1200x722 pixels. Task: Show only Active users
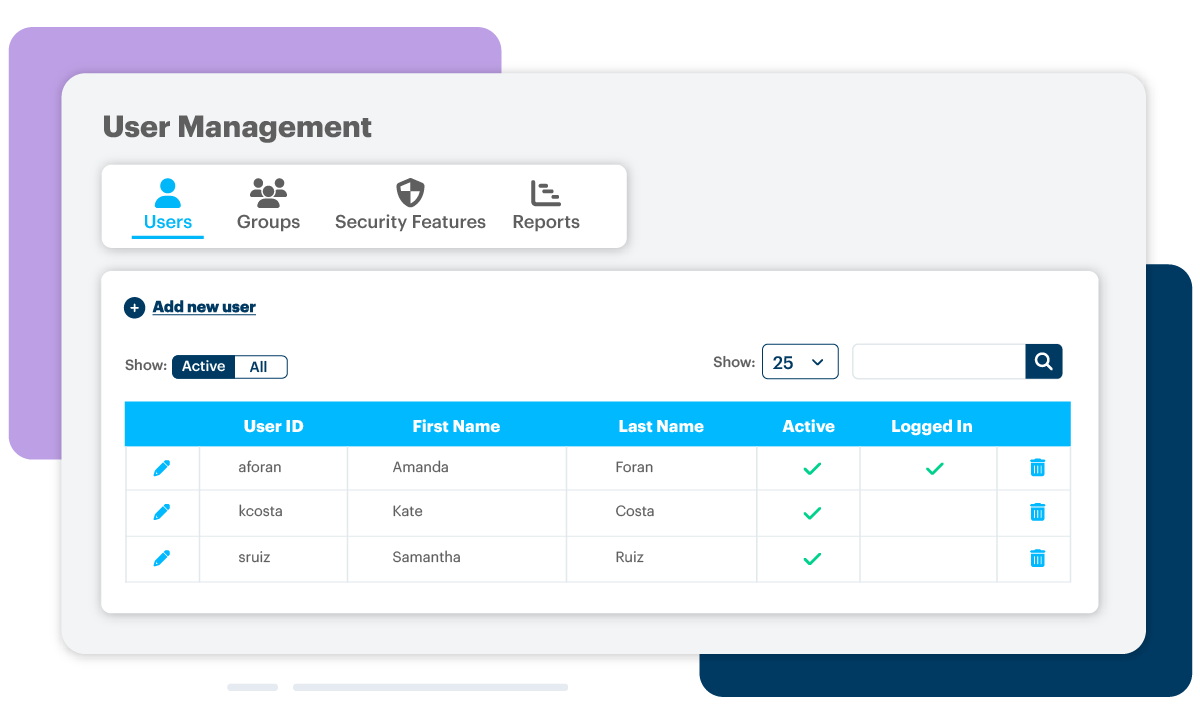click(203, 367)
